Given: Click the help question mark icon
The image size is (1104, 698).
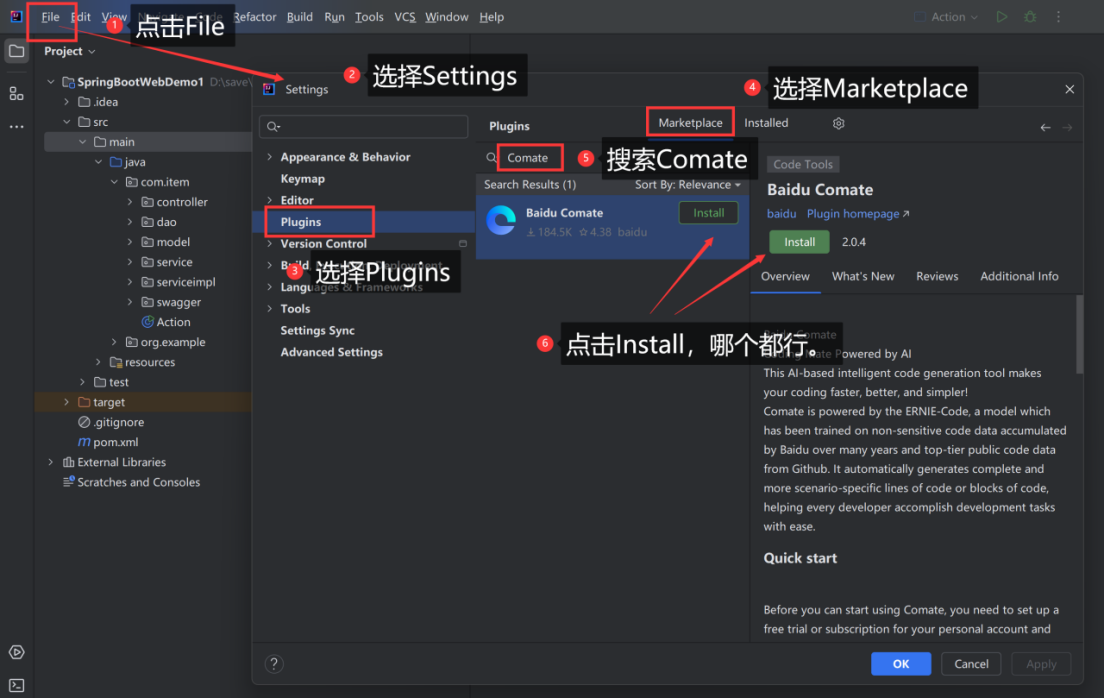Looking at the screenshot, I should click(274, 663).
